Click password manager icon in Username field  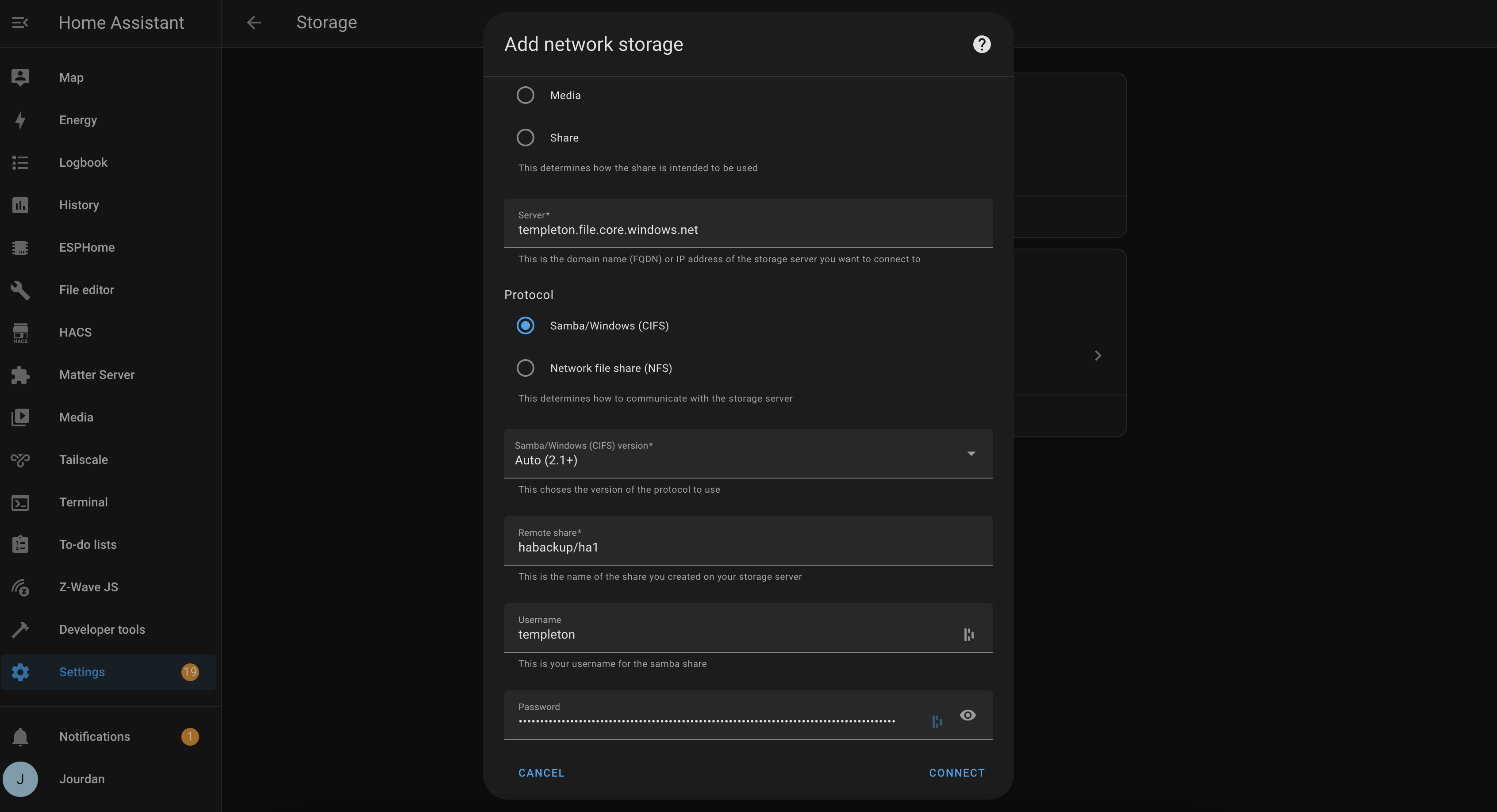(x=969, y=635)
